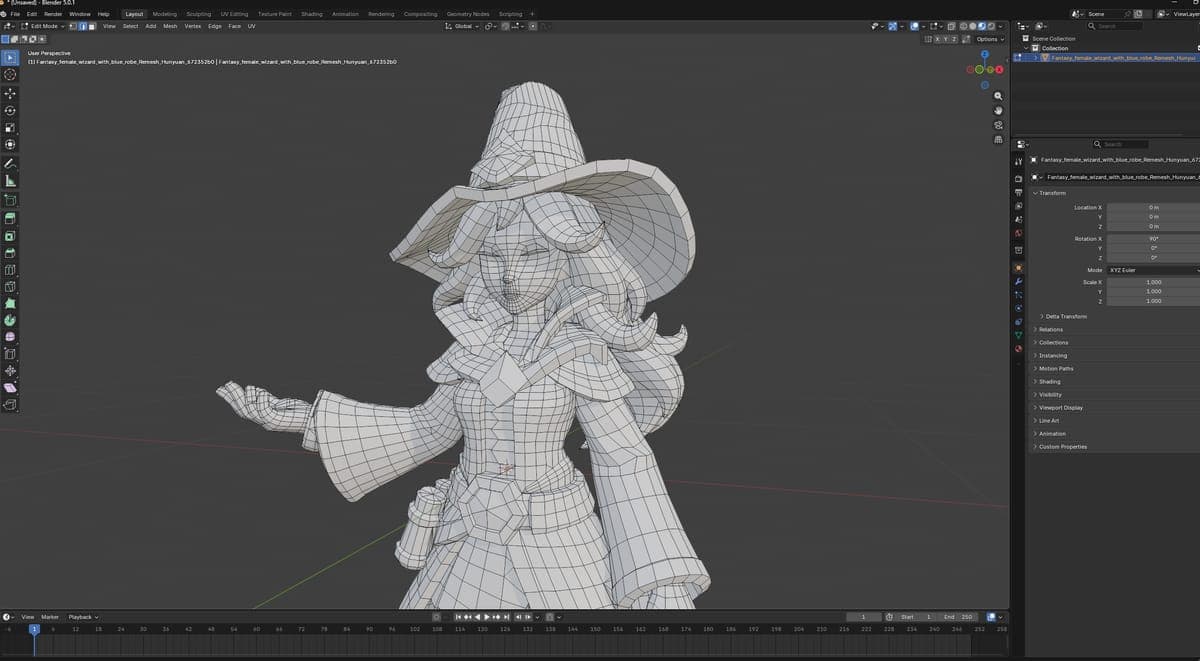The height and width of the screenshot is (661, 1200).
Task: Enable vertex select mode
Action: (74, 26)
